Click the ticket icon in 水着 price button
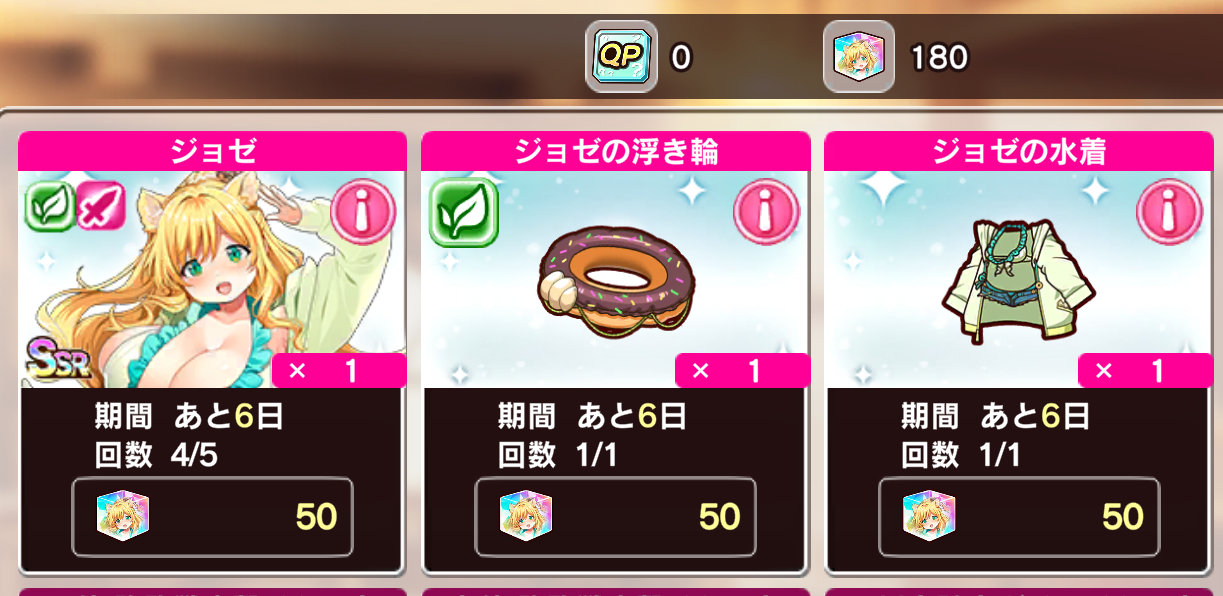 [930, 516]
